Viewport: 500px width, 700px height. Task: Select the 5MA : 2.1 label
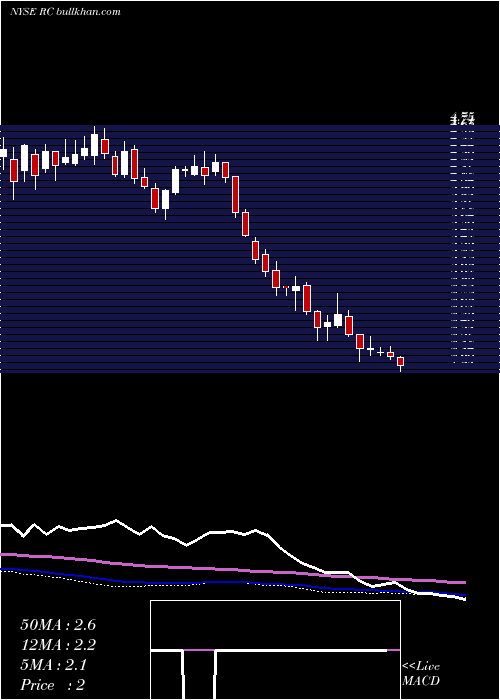click(54, 665)
